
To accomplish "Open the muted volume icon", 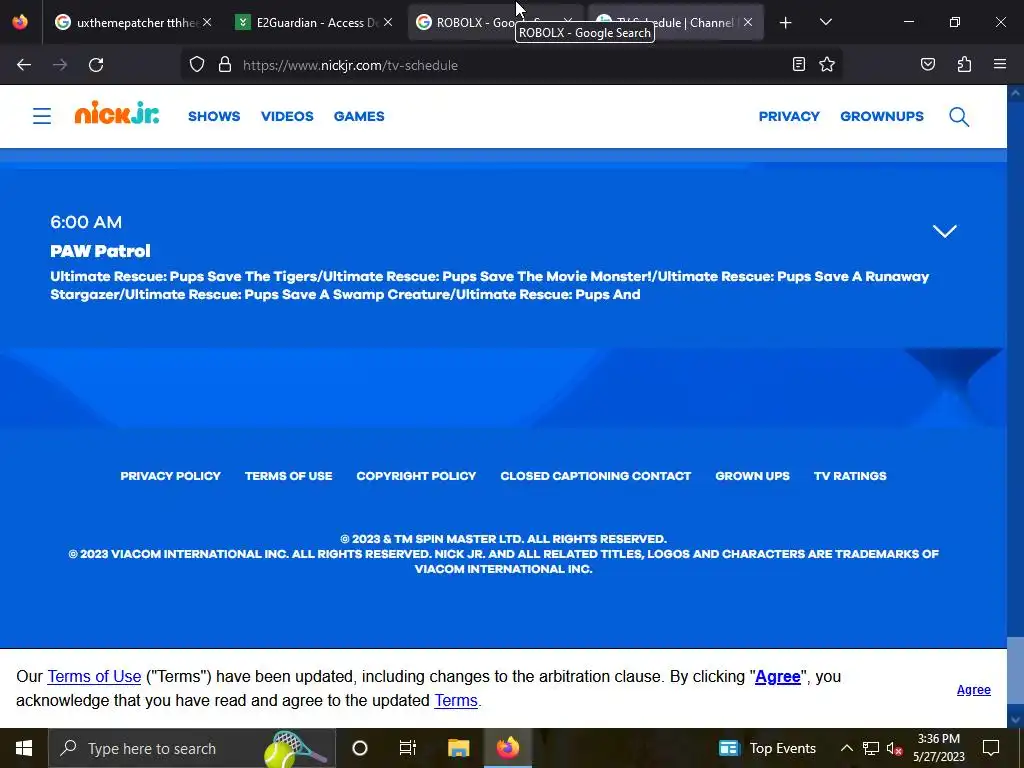I will click(895, 748).
